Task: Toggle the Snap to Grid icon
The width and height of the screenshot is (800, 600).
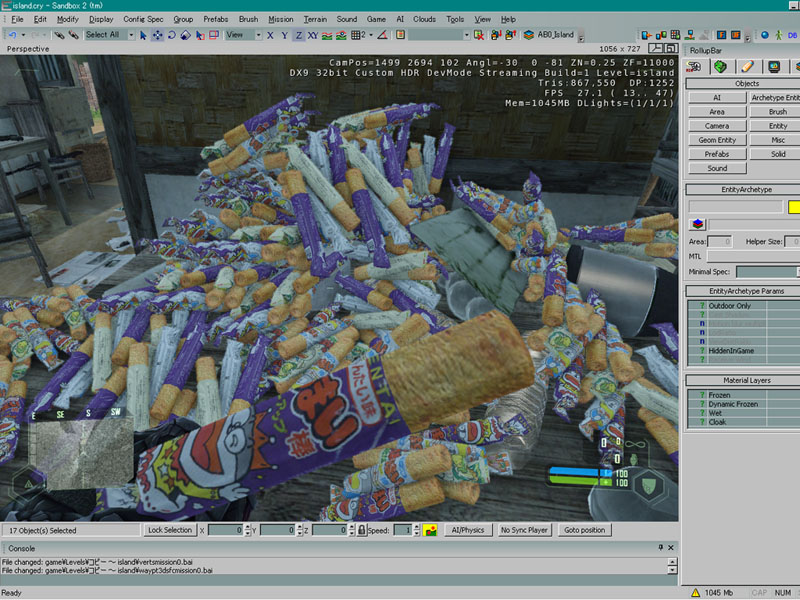Action: (x=356, y=35)
